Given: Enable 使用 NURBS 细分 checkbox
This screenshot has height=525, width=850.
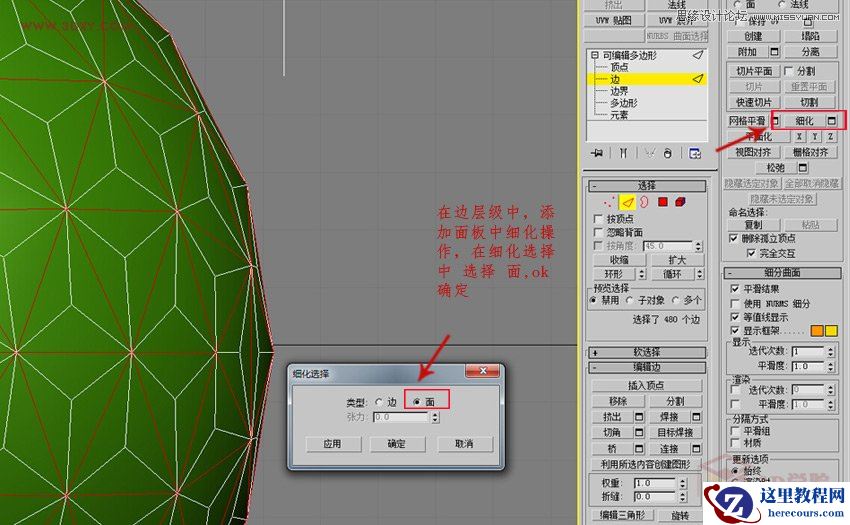Looking at the screenshot, I should (x=735, y=303).
